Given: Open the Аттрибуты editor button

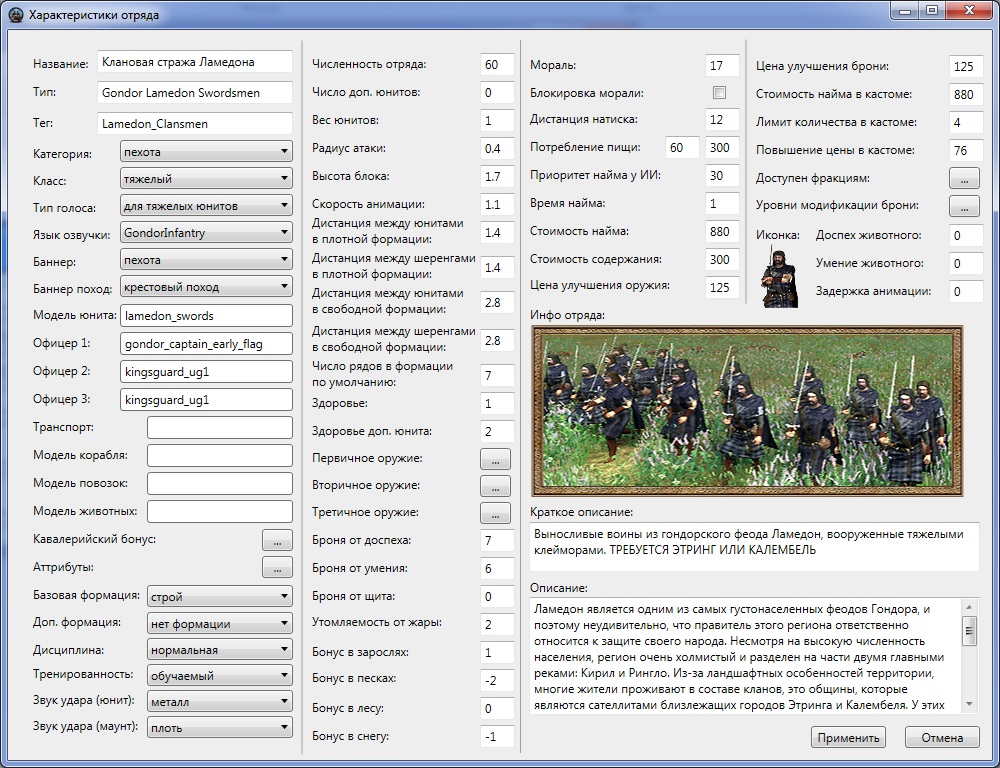Looking at the screenshot, I should (x=277, y=567).
